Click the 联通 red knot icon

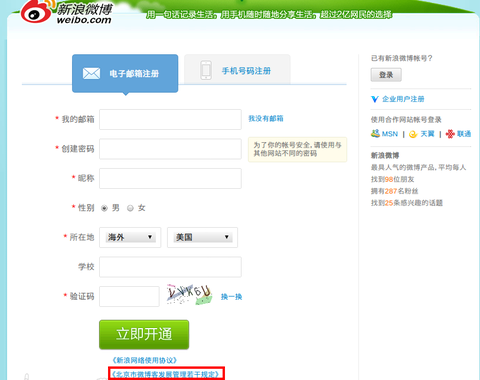tap(450, 134)
